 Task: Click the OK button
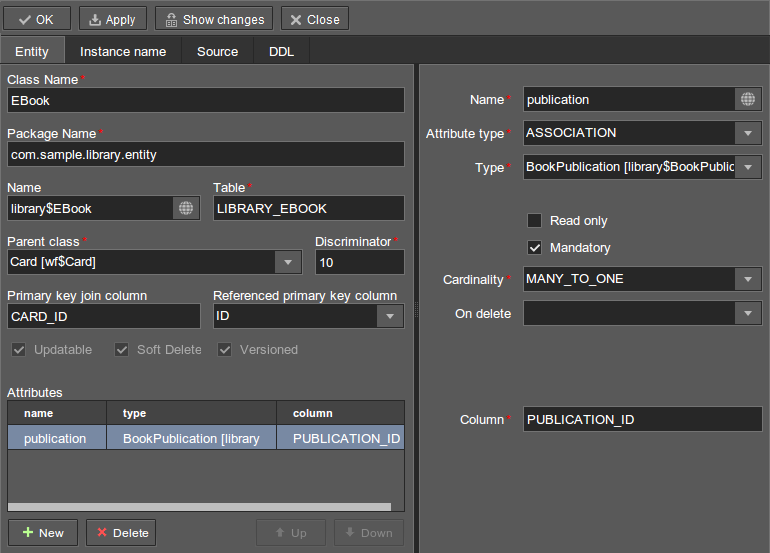coord(37,19)
